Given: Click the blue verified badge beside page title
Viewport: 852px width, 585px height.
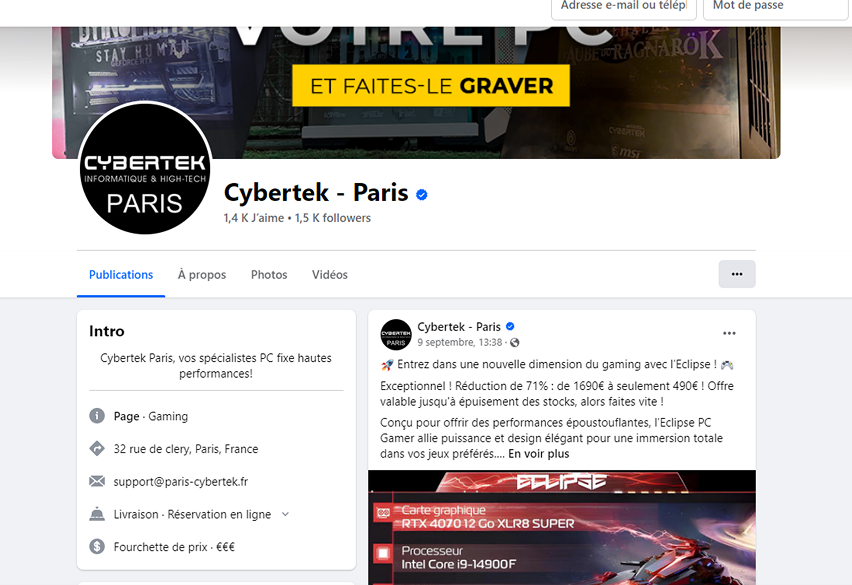Looking at the screenshot, I should coord(422,194).
